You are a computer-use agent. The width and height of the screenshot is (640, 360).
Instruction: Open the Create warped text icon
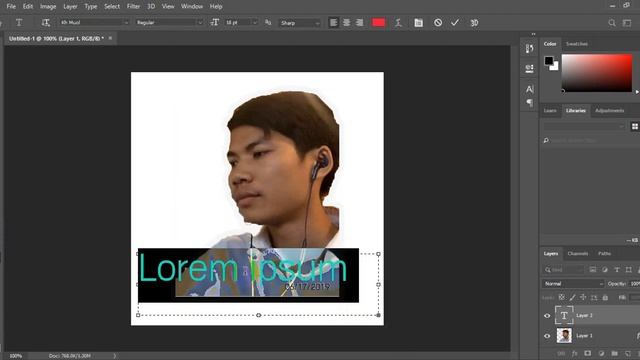pos(398,23)
